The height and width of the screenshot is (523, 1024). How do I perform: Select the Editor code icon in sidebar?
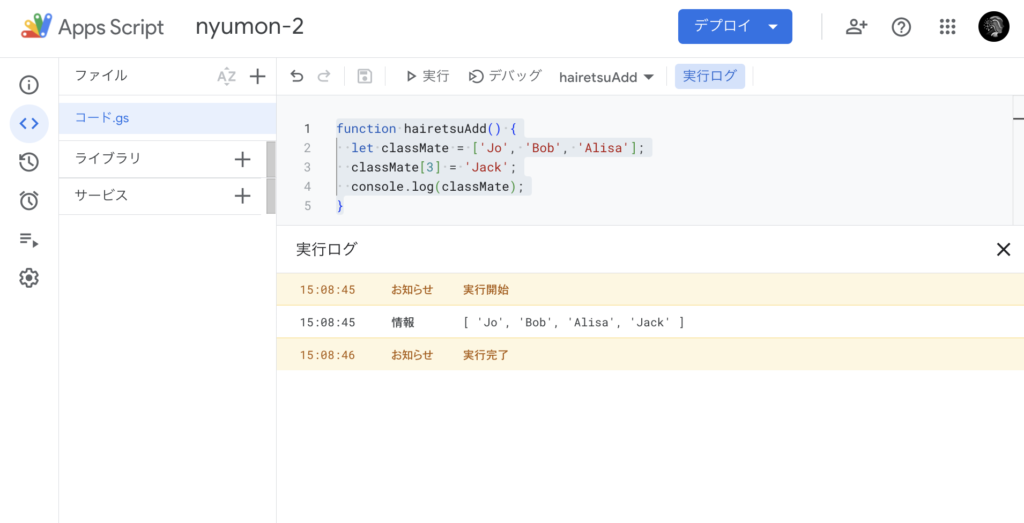tap(29, 124)
